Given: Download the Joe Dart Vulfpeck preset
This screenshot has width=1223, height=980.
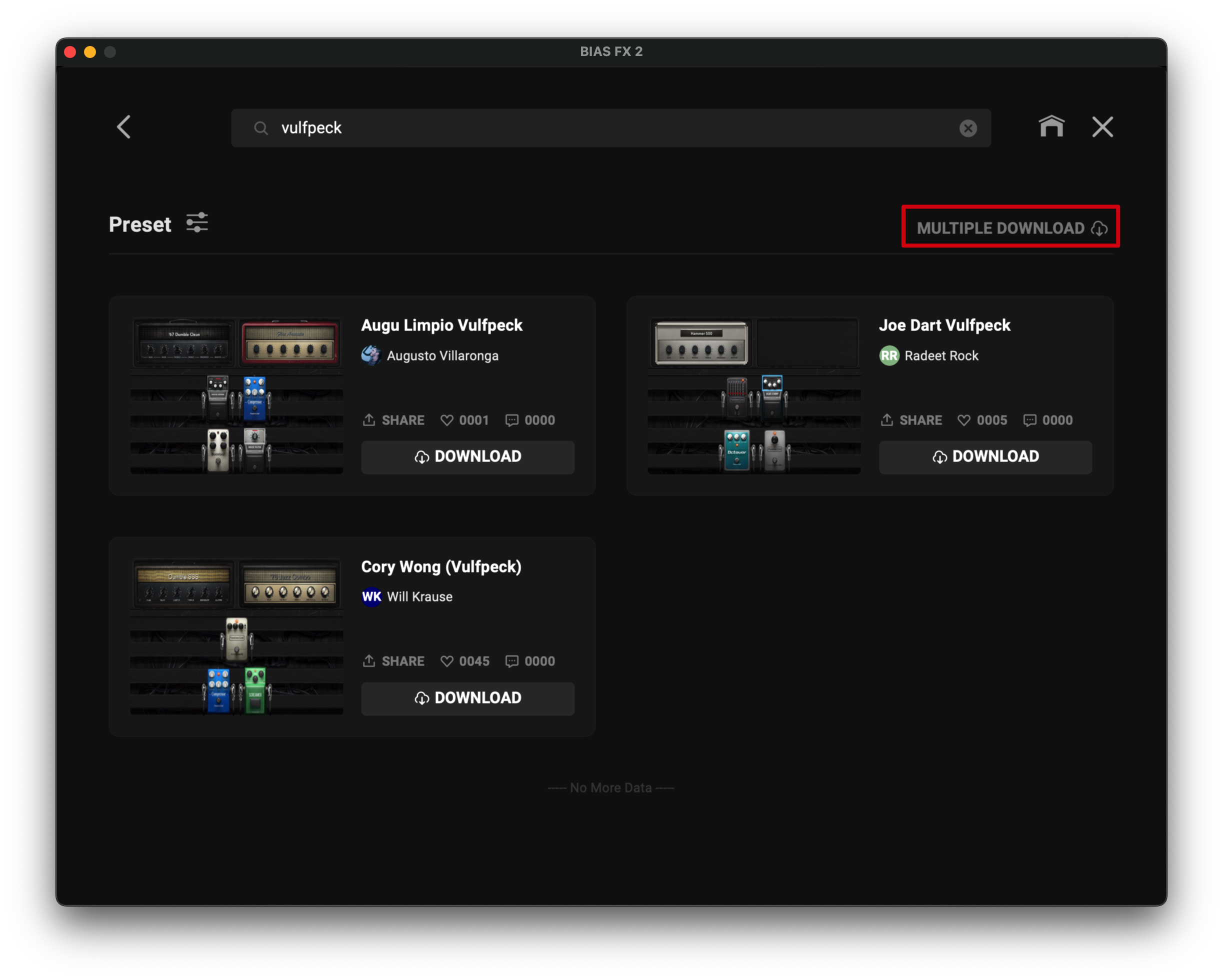Looking at the screenshot, I should click(985, 457).
